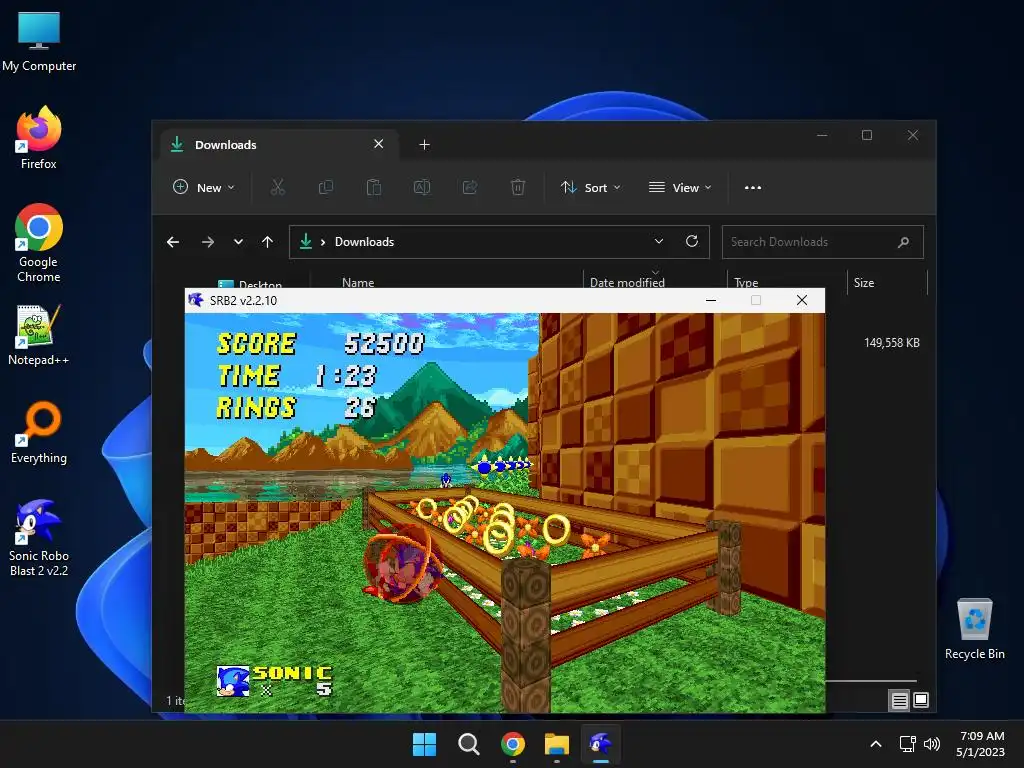The image size is (1024, 768).
Task: Open the View dropdown menu
Action: coord(679,187)
